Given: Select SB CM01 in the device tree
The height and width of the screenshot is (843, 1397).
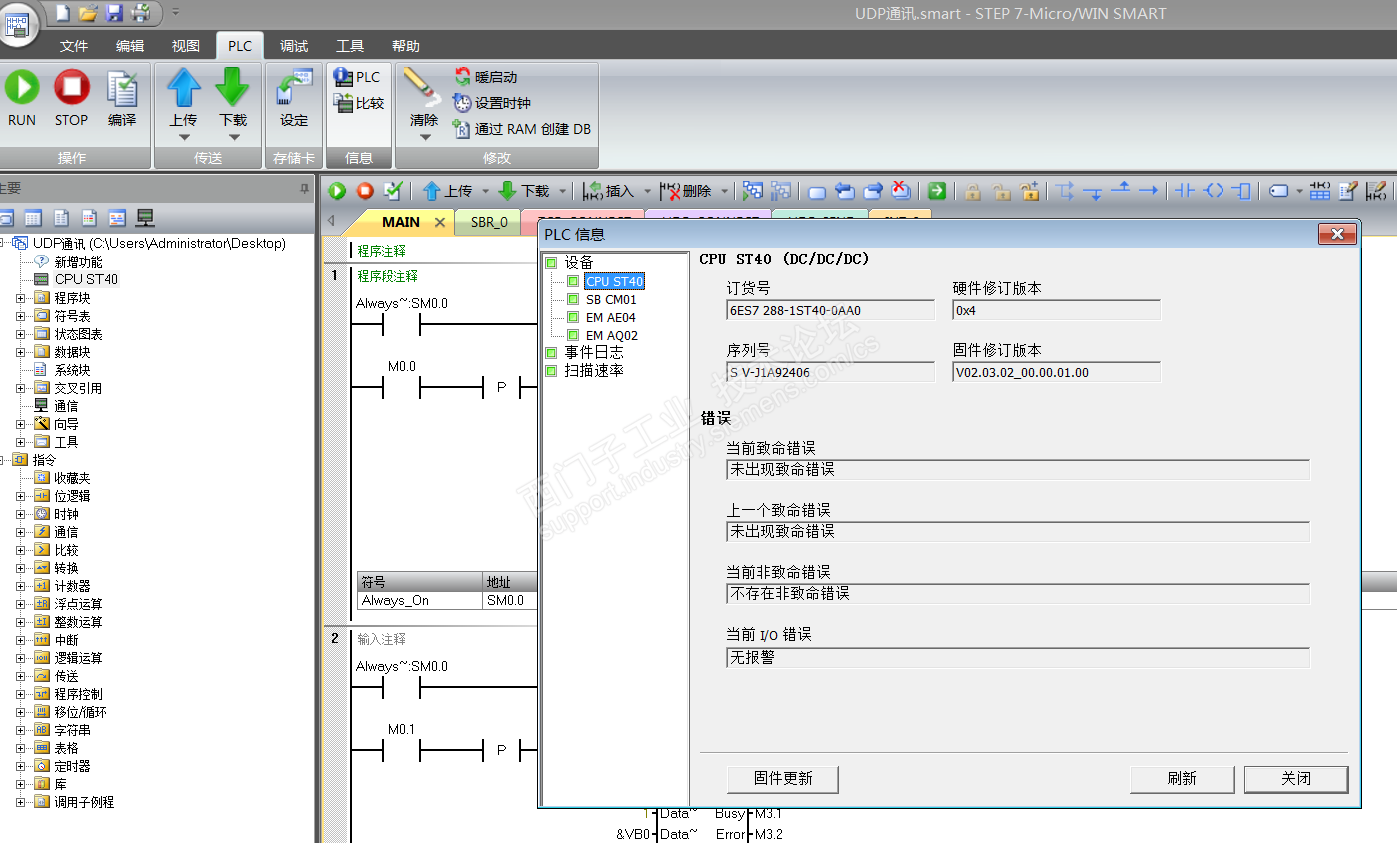Looking at the screenshot, I should click(x=611, y=299).
